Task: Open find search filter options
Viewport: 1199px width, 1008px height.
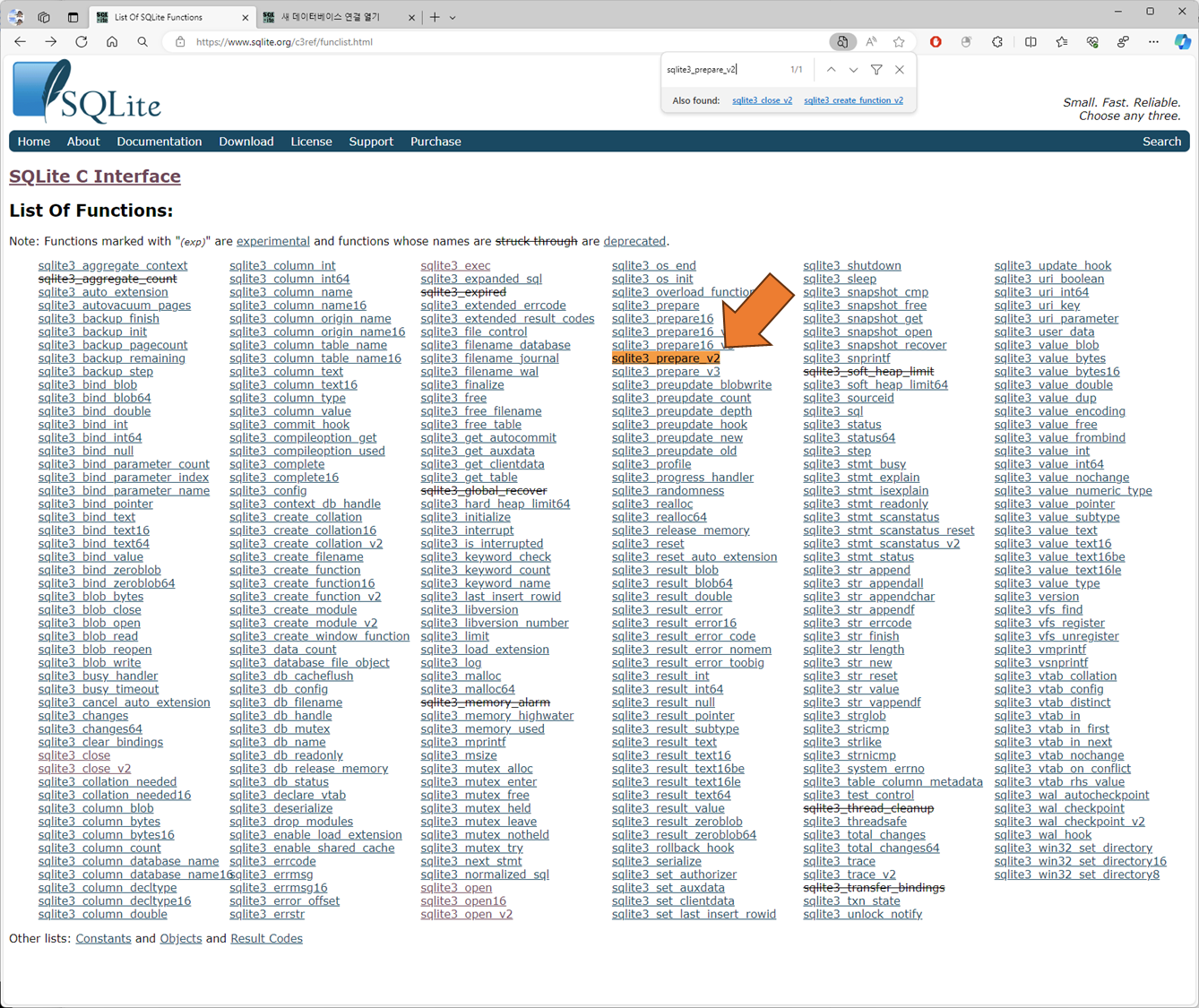Action: point(876,70)
